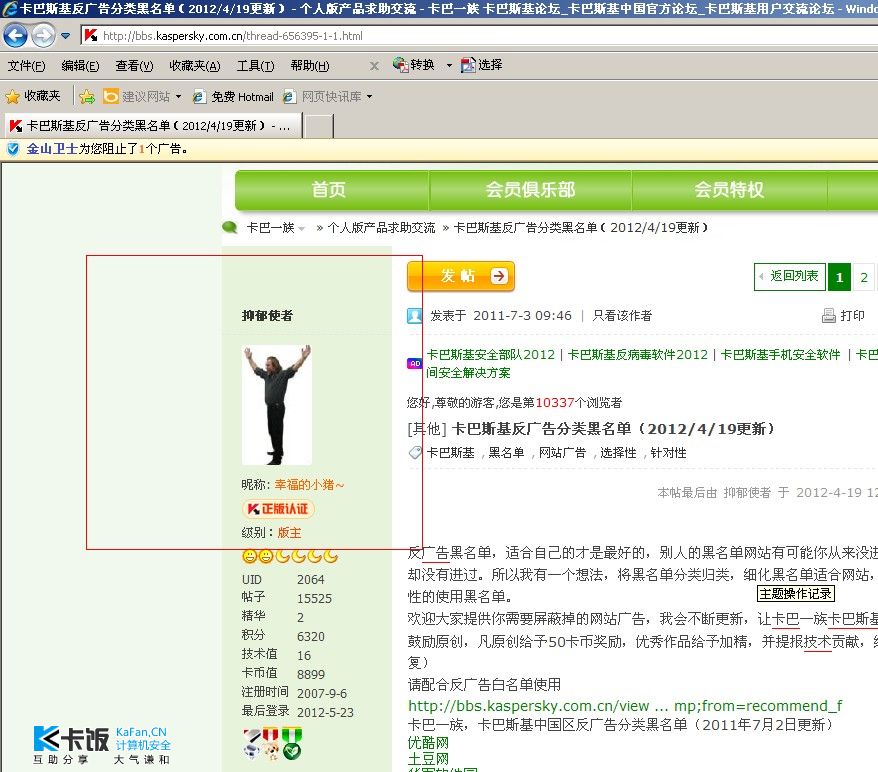Expand the 网页快讯库 dropdown arrow

click(x=370, y=96)
